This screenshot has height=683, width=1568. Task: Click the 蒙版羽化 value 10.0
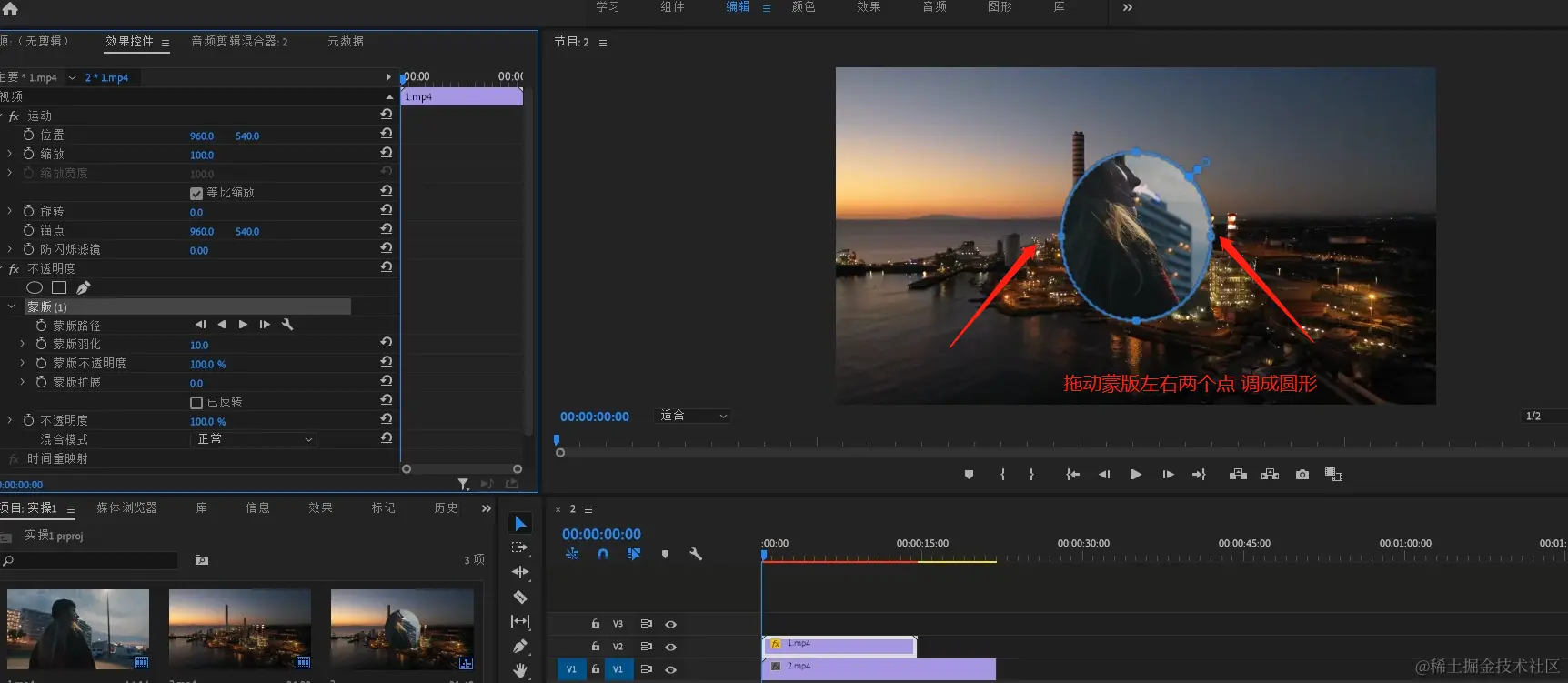[199, 345]
